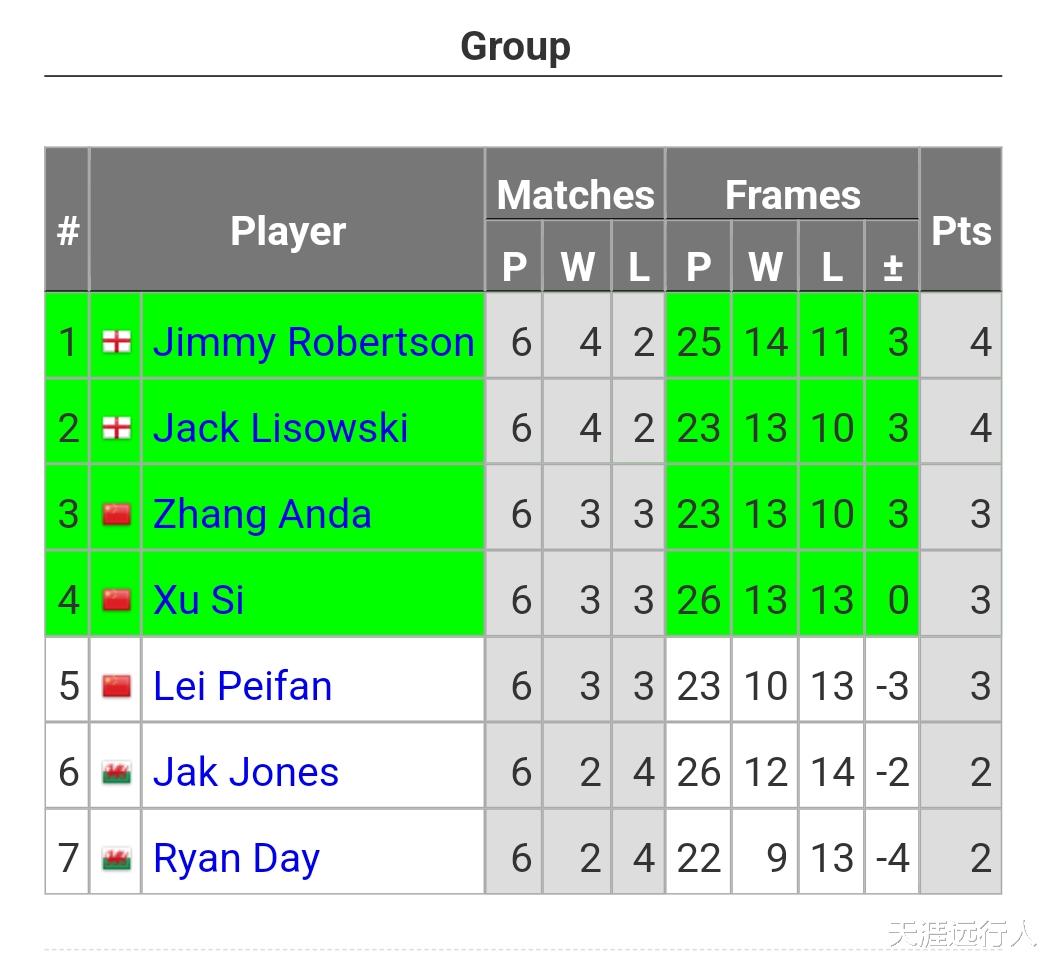Click the Player column header
The height and width of the screenshot is (968, 1053).
(x=287, y=231)
